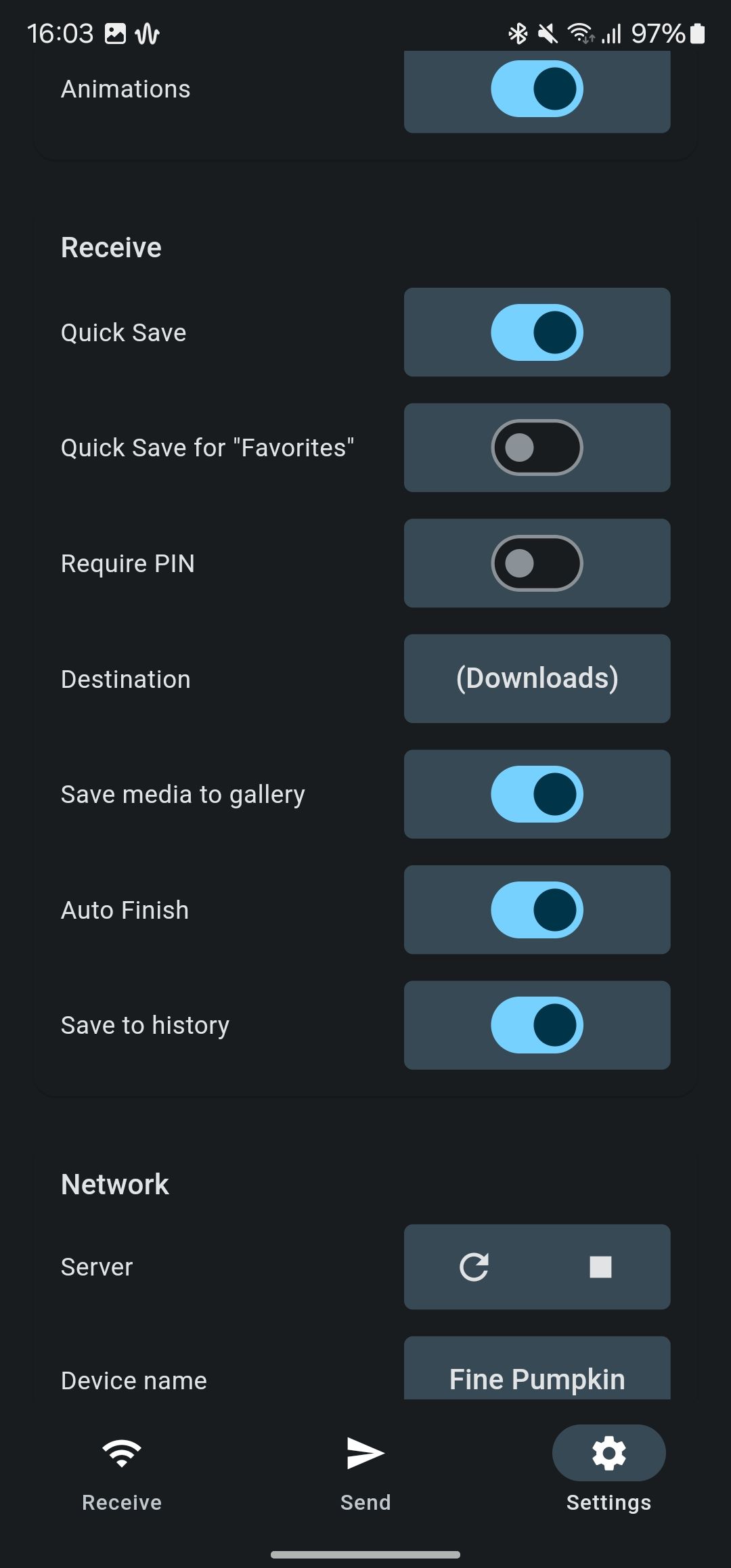Screen dimensions: 731x1568
Task: Turn off Save media to gallery
Action: click(537, 794)
